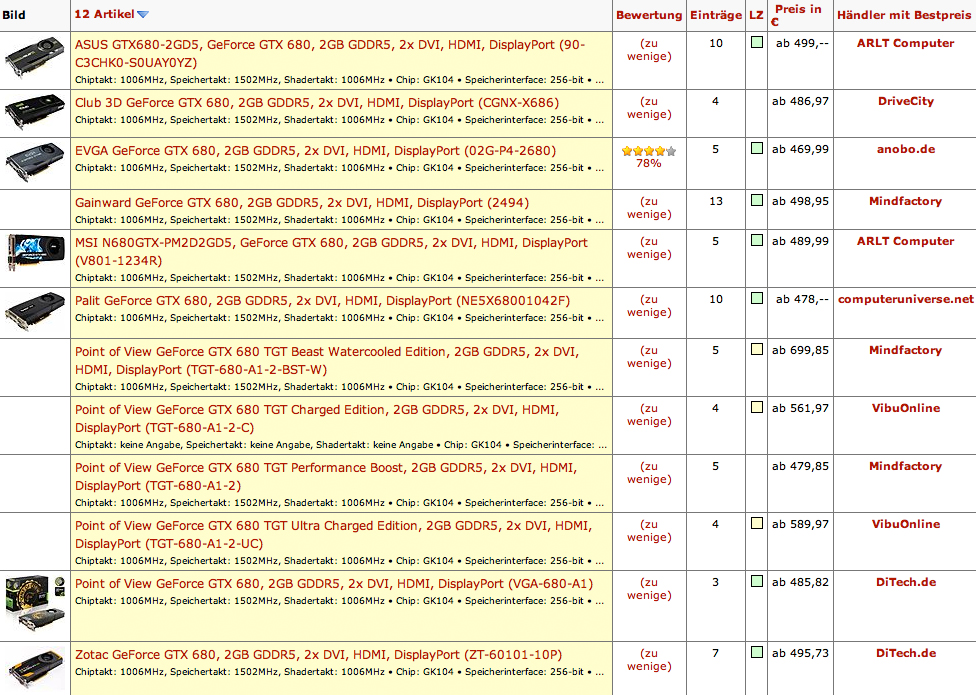Open the MSI N680GTX product thumbnail

[35, 252]
